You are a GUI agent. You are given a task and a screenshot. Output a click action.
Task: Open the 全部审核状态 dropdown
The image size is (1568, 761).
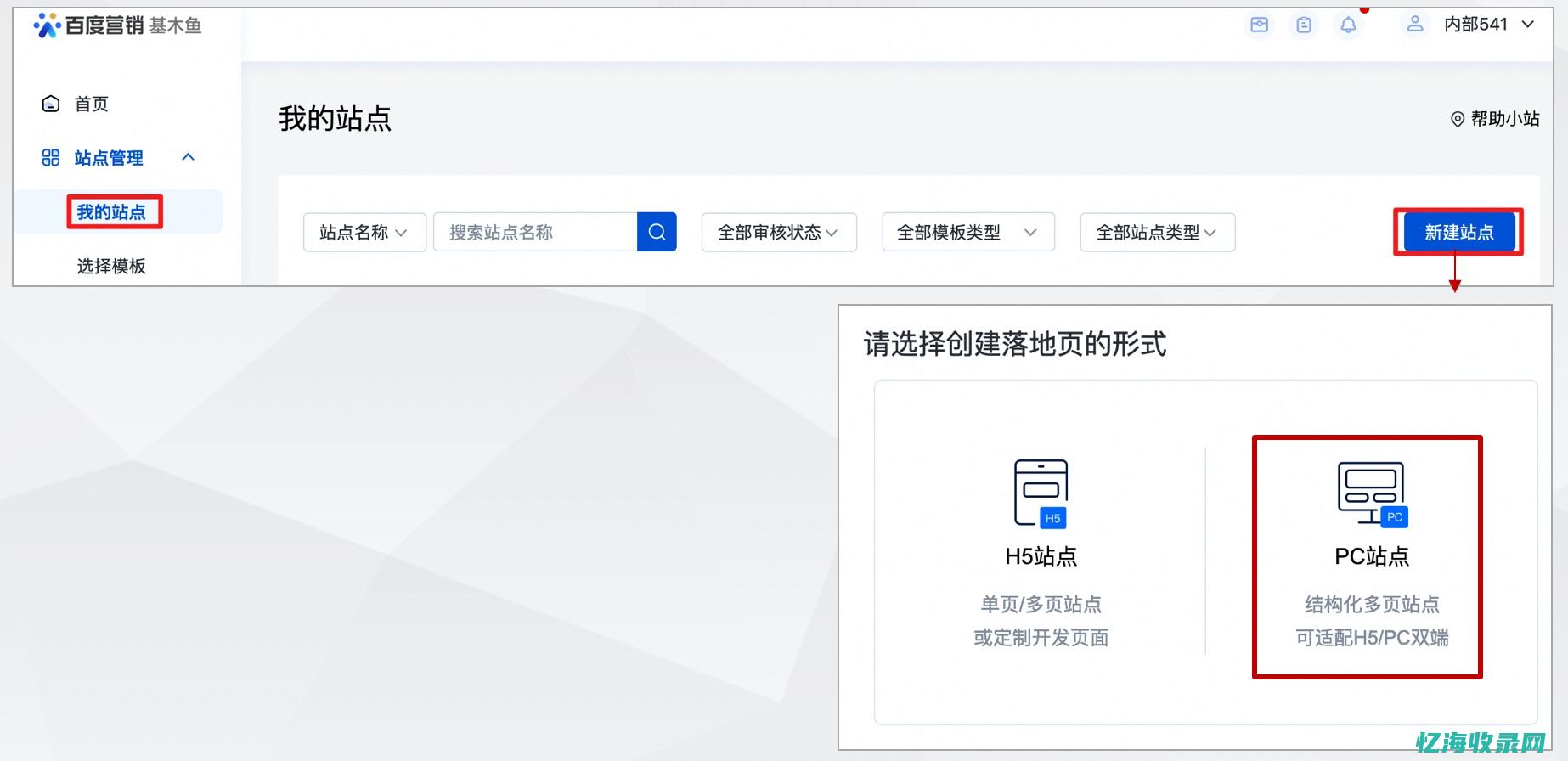coord(779,232)
